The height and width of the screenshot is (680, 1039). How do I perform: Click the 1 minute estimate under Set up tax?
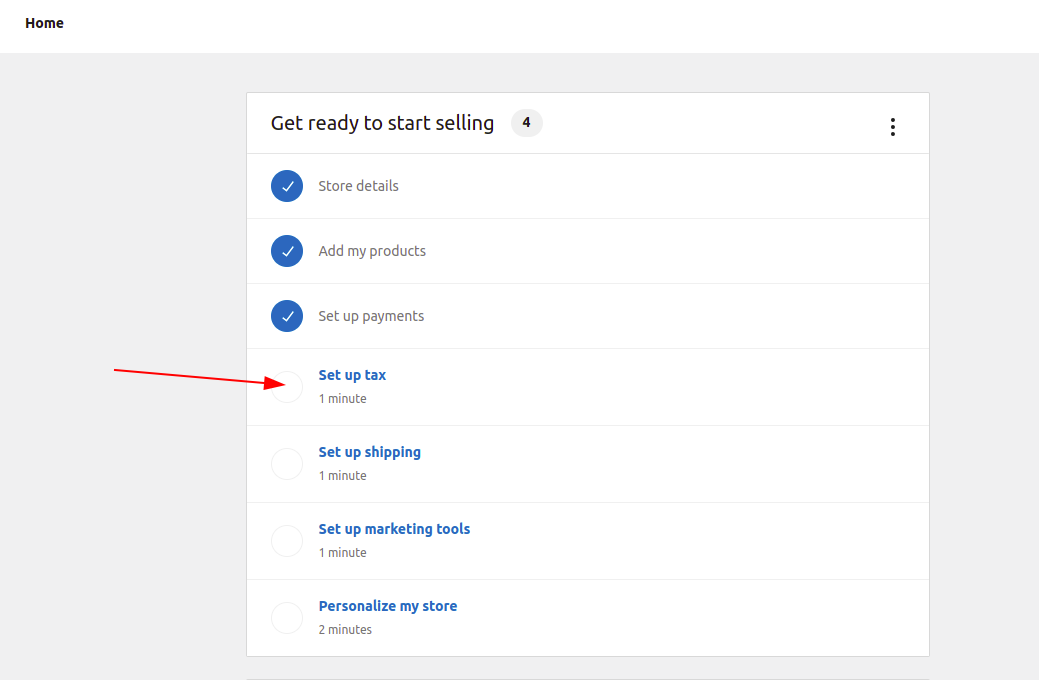tap(343, 398)
